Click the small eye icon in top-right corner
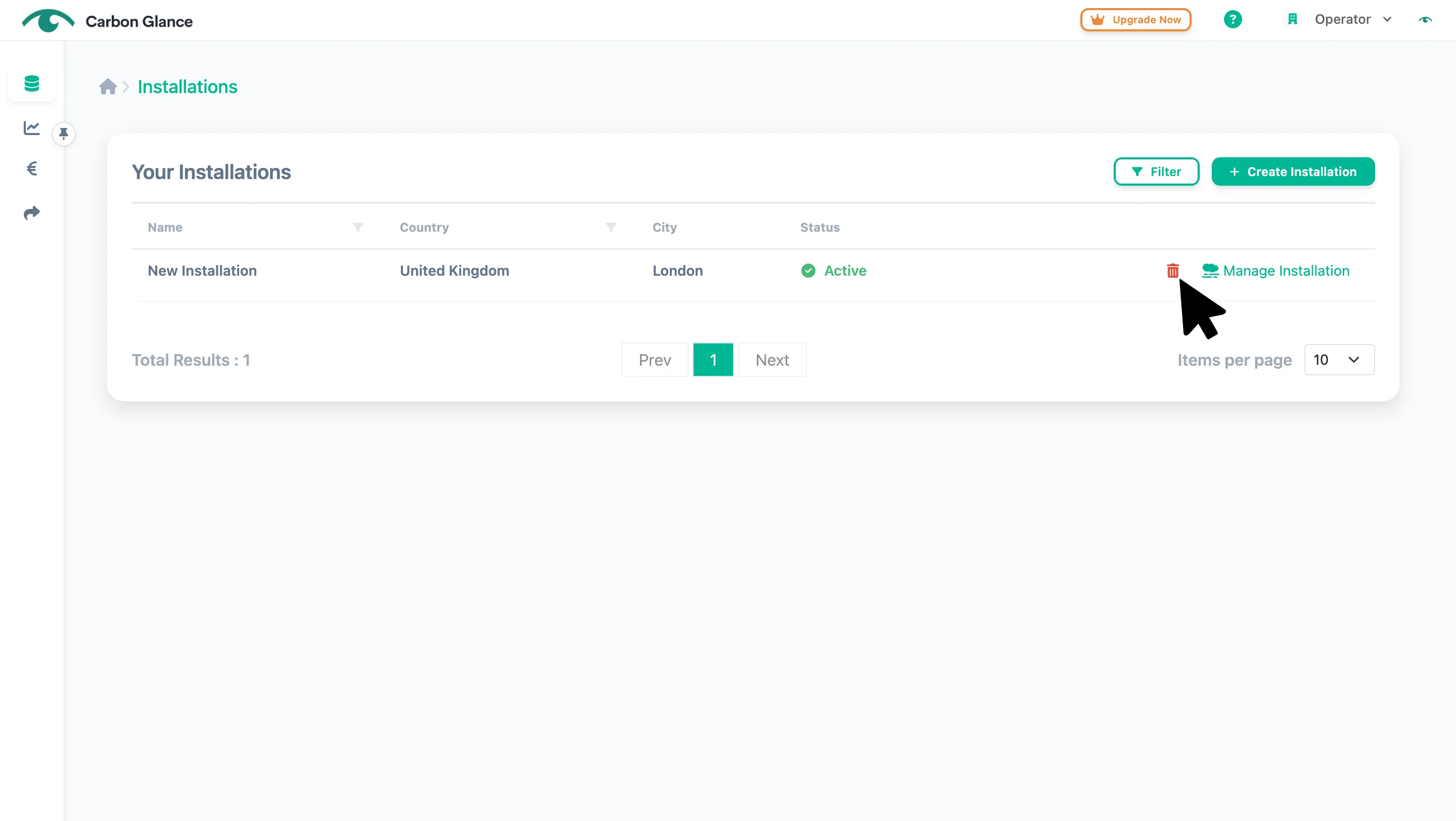1456x821 pixels. pos(1425,20)
